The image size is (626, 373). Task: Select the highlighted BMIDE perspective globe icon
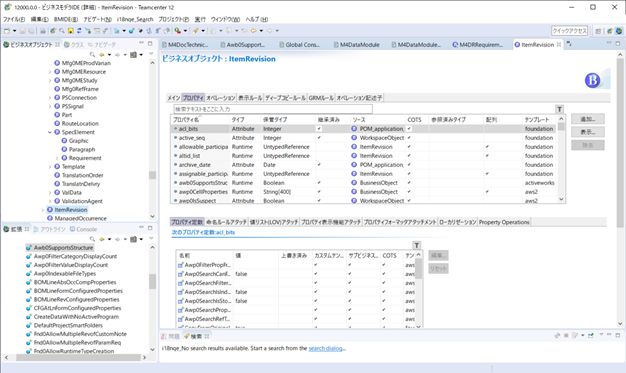pyautogui.click(x=619, y=31)
